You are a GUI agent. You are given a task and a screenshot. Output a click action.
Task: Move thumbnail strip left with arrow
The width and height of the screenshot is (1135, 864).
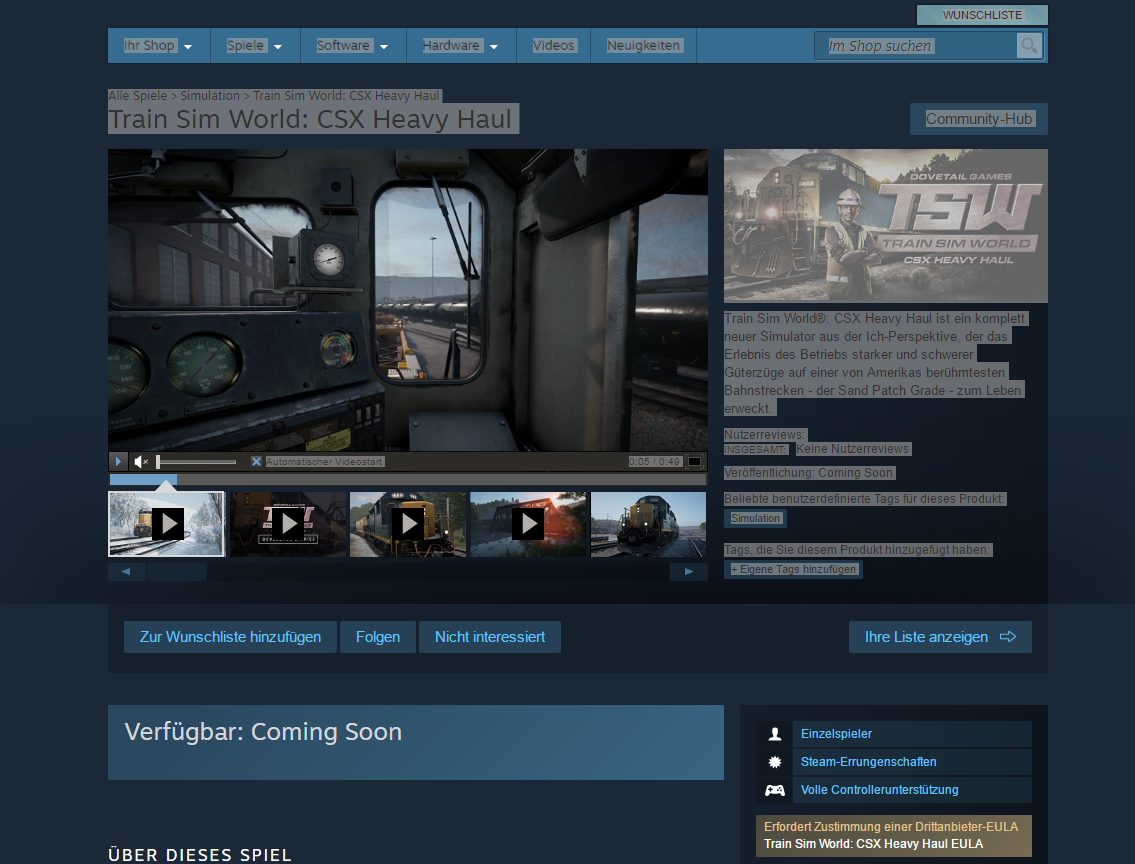126,572
